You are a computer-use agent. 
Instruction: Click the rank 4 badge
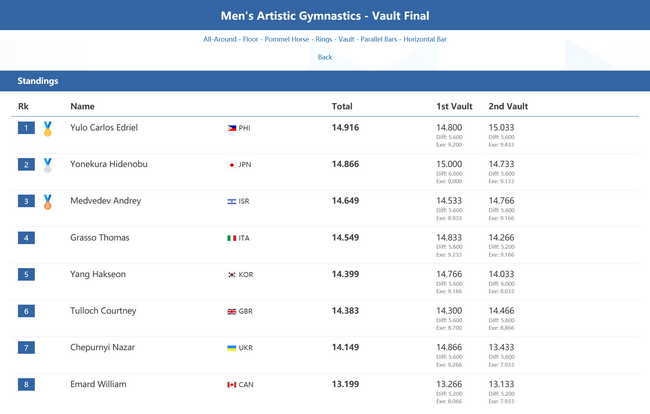pyautogui.click(x=27, y=238)
